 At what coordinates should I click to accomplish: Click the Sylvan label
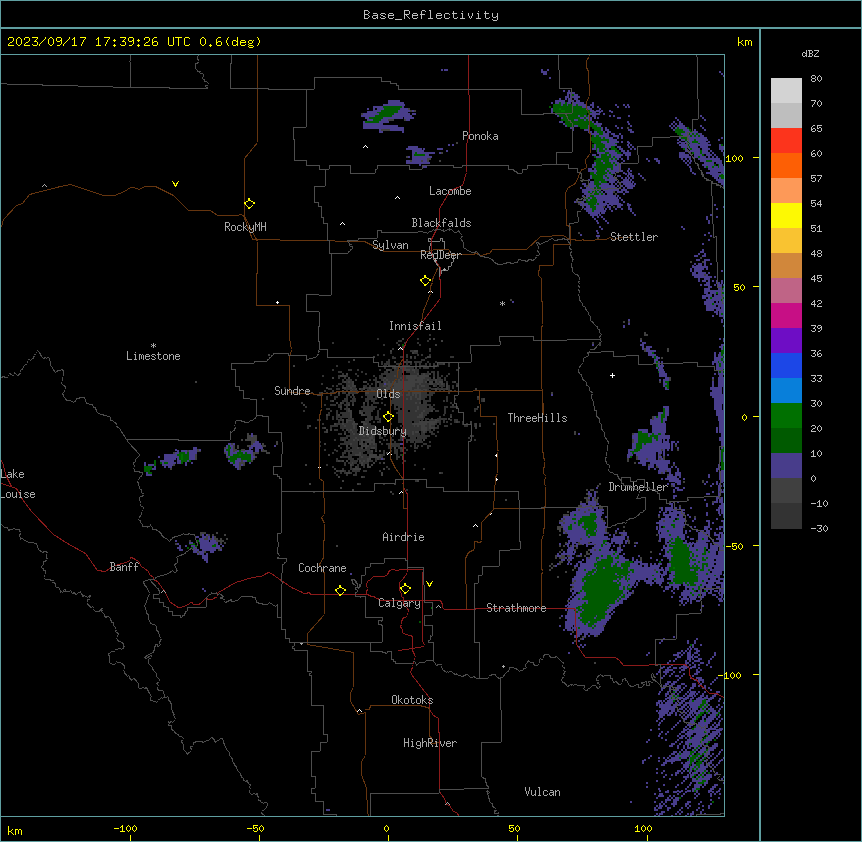(390, 245)
